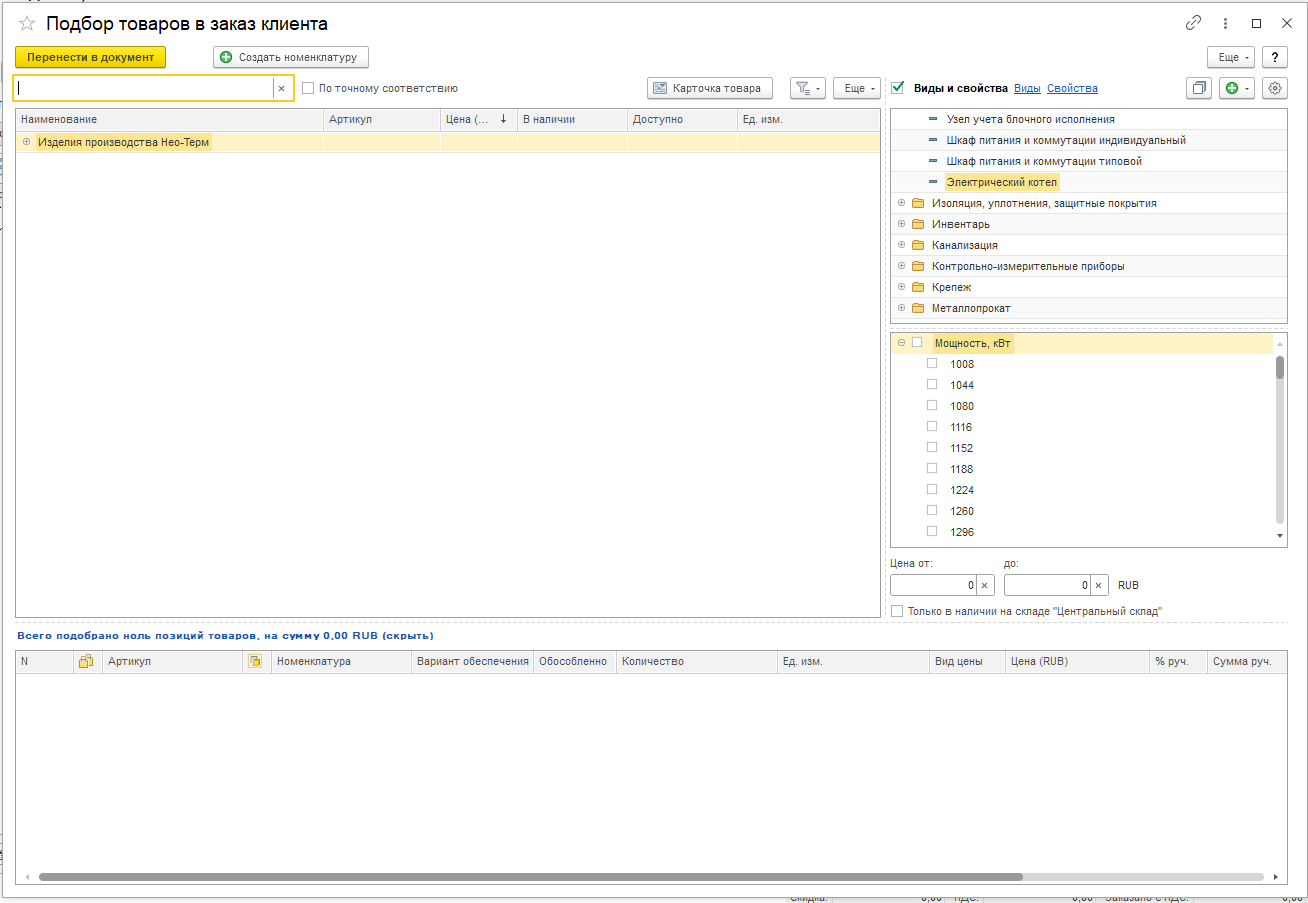Image resolution: width=1308 pixels, height=903 pixels.
Task: Enable Только в наличии на складе checkbox
Action: tap(897, 611)
